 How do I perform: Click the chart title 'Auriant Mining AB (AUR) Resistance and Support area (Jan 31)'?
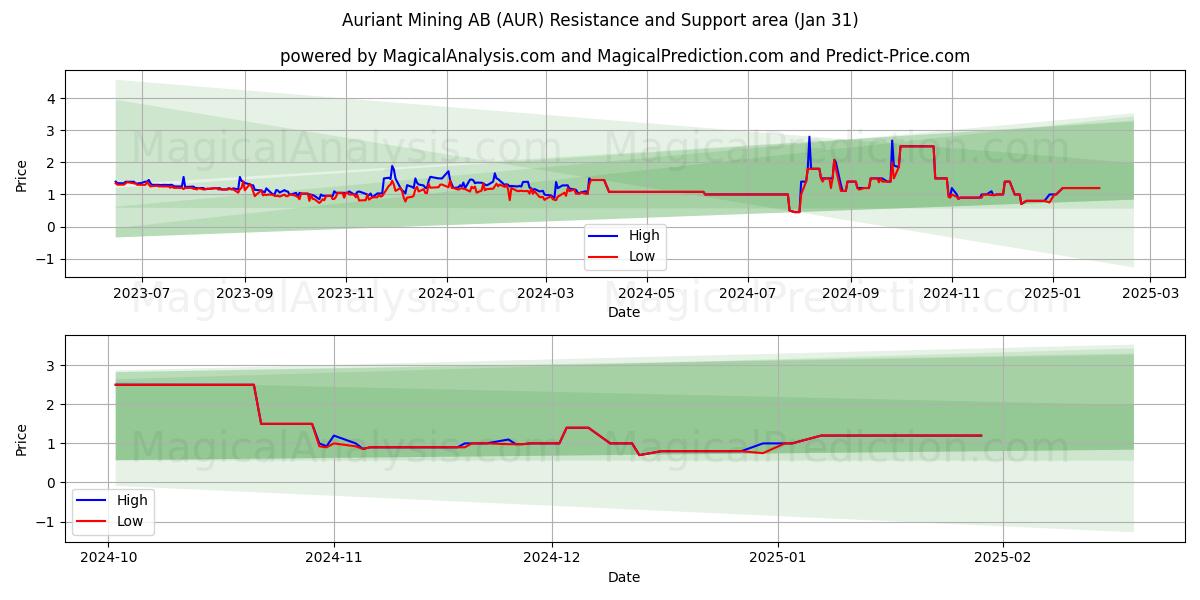(600, 20)
